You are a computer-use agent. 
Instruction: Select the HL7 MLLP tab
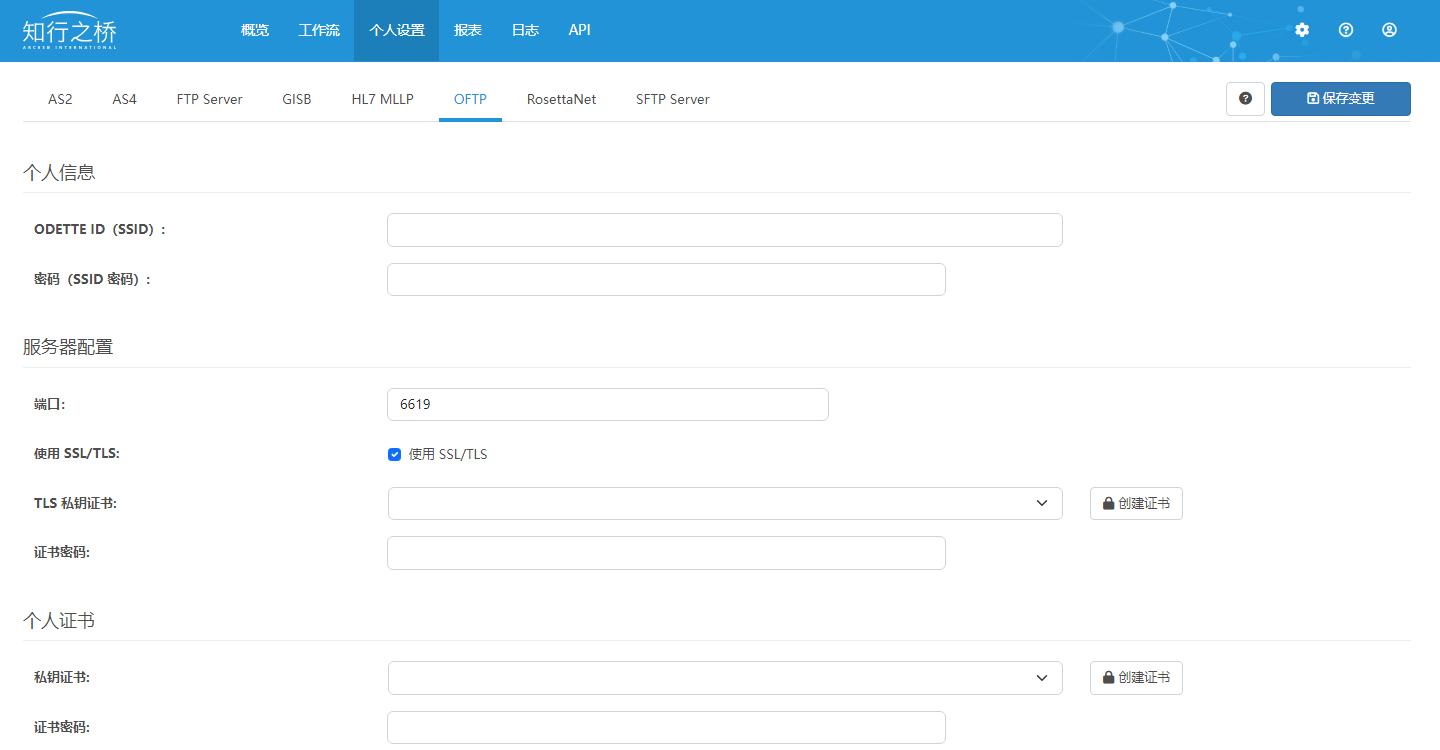[382, 100]
